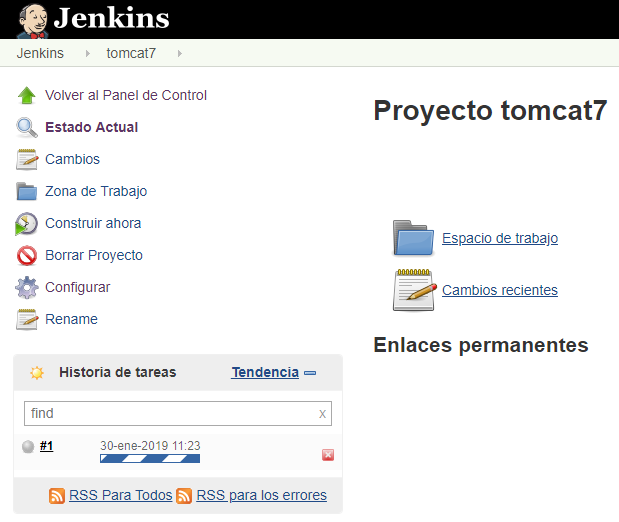Click the Enlaces permanentes heading
619x522 pixels.
point(481,345)
